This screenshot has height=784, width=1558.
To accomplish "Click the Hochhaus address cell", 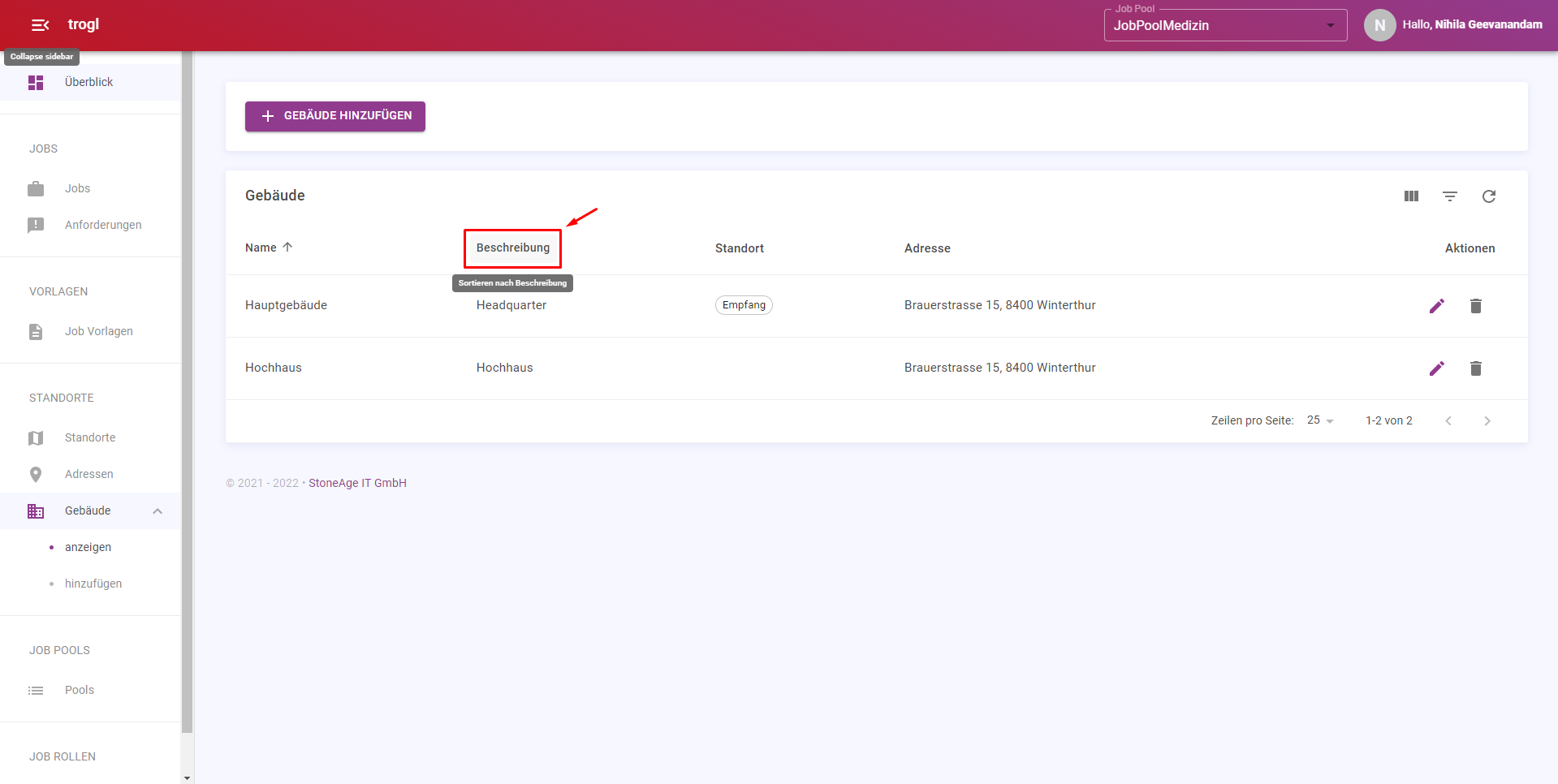I will (1000, 368).
